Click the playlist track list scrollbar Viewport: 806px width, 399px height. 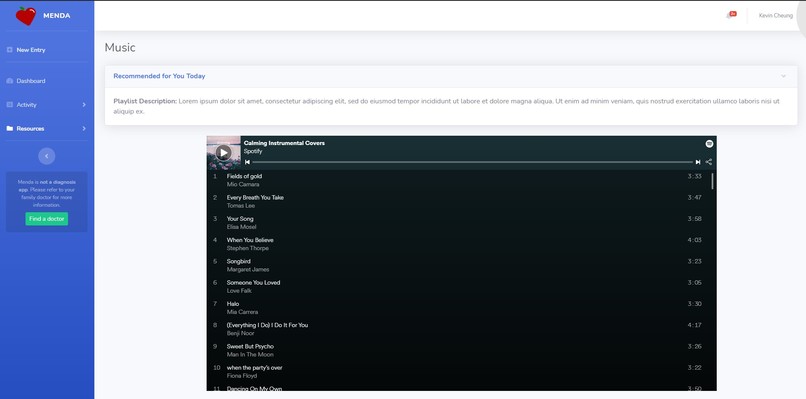coord(712,181)
